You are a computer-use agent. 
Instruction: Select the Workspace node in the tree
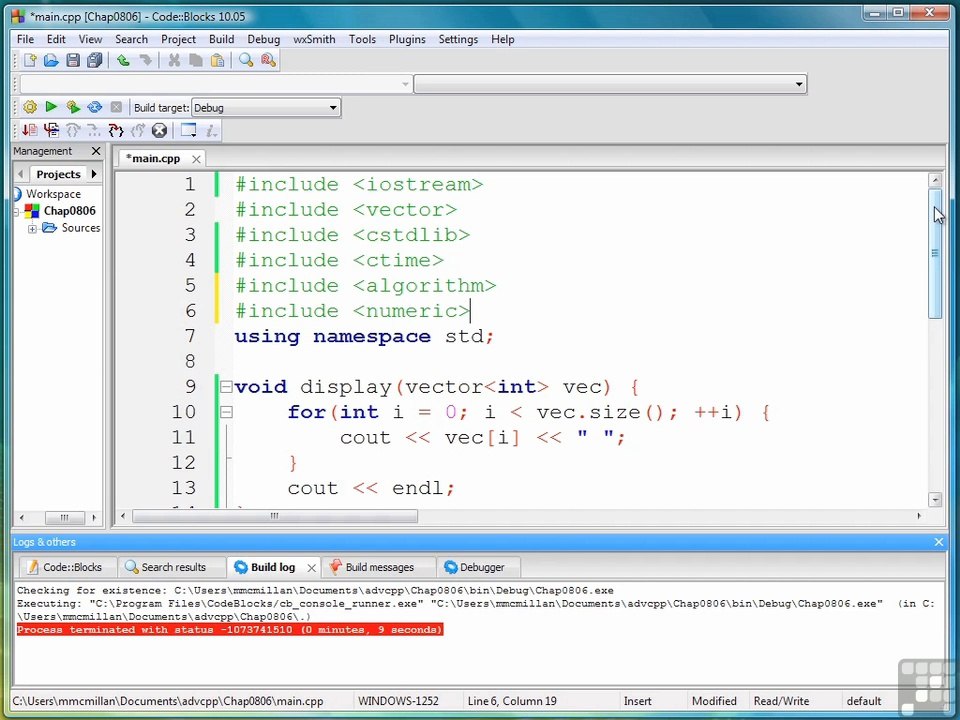click(53, 194)
